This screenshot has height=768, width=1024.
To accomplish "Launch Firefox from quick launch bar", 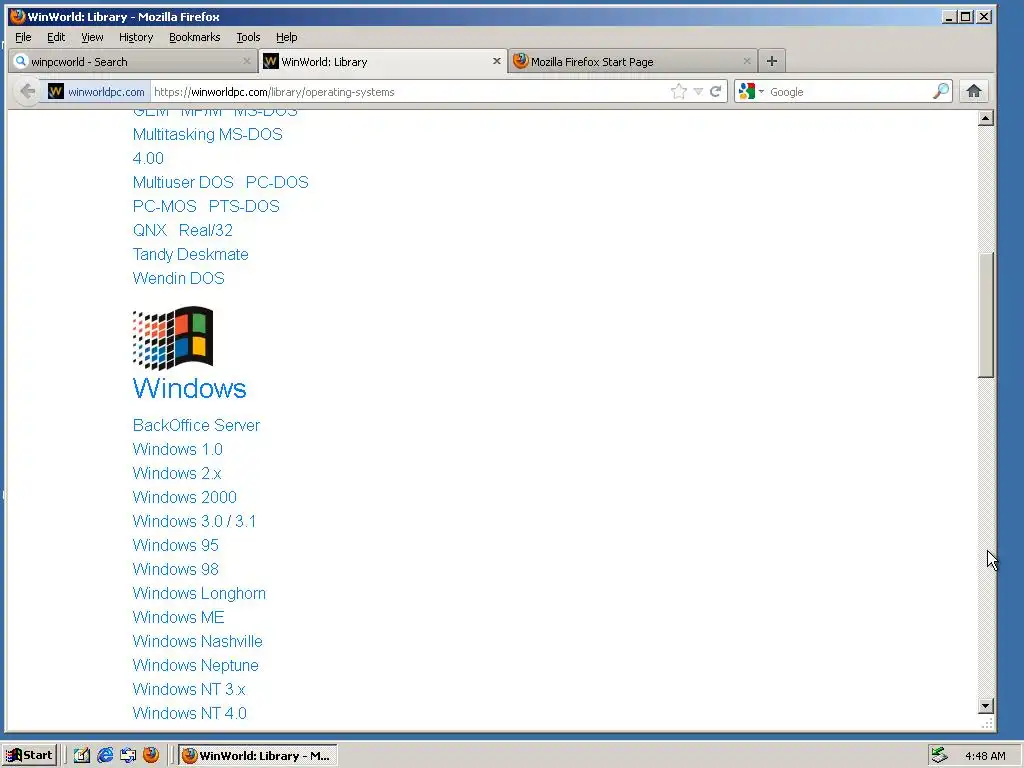I will coord(151,756).
